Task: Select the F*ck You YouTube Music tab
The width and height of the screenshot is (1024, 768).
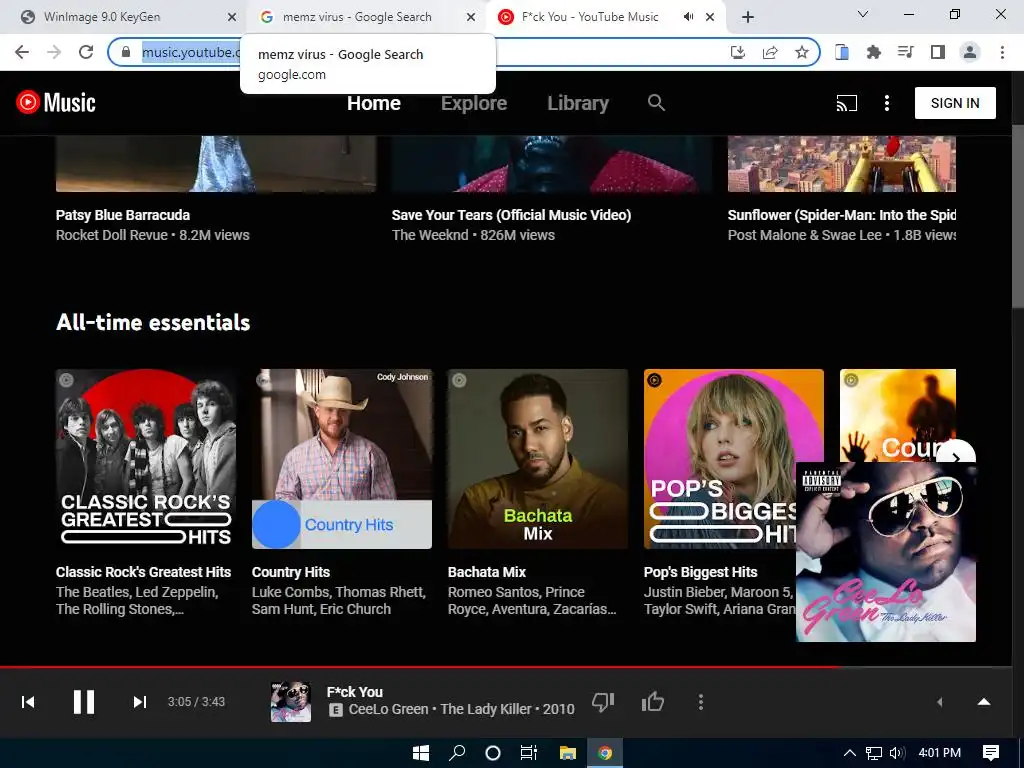Action: pos(589,17)
